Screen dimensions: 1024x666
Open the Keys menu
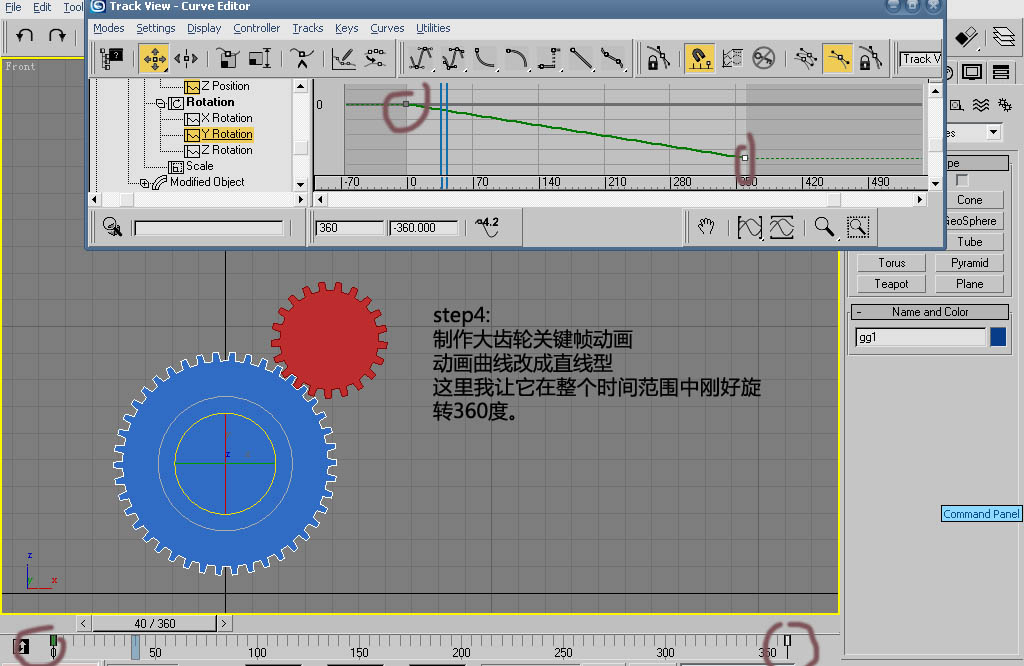pyautogui.click(x=347, y=28)
